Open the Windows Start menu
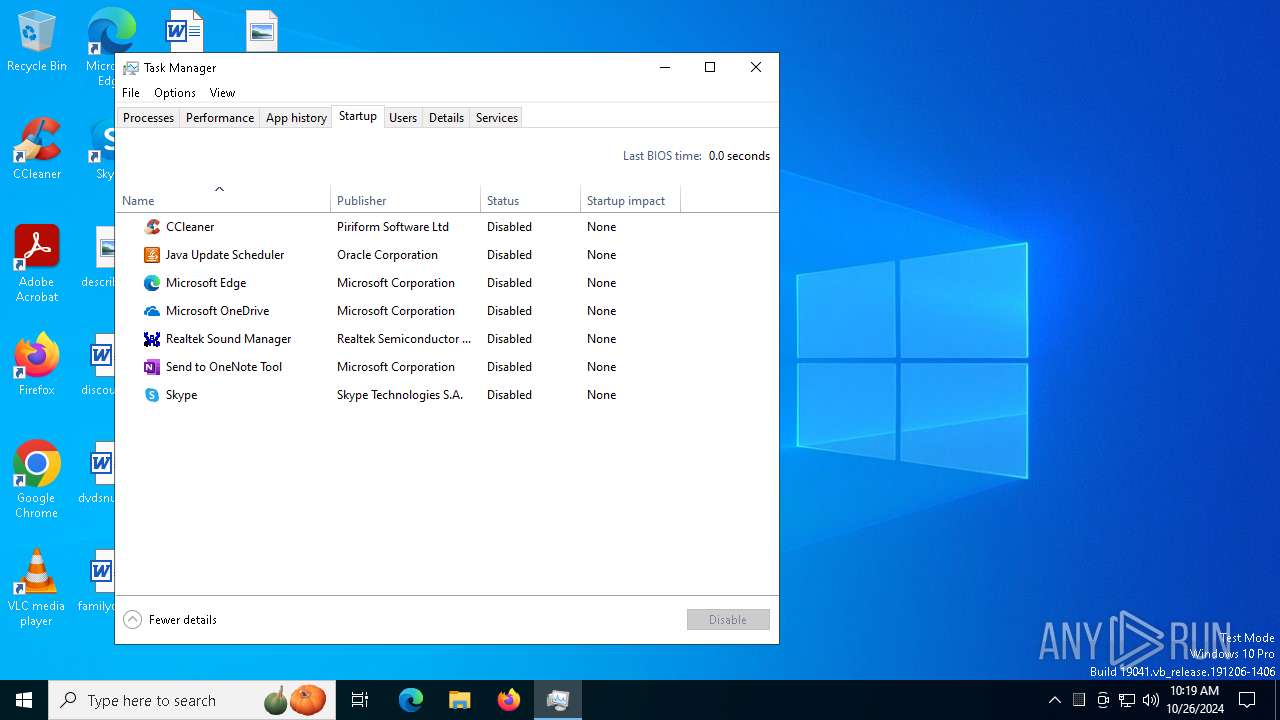The height and width of the screenshot is (720, 1280). (x=24, y=700)
